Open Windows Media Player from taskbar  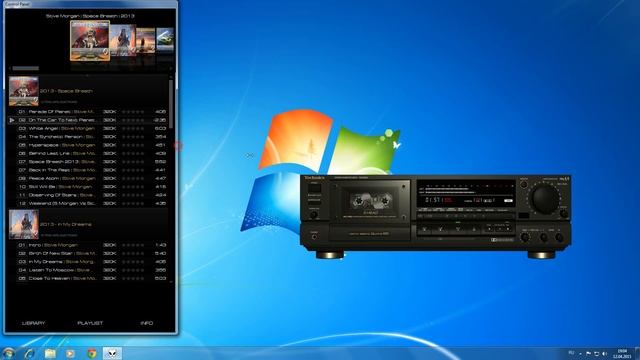coord(71,353)
